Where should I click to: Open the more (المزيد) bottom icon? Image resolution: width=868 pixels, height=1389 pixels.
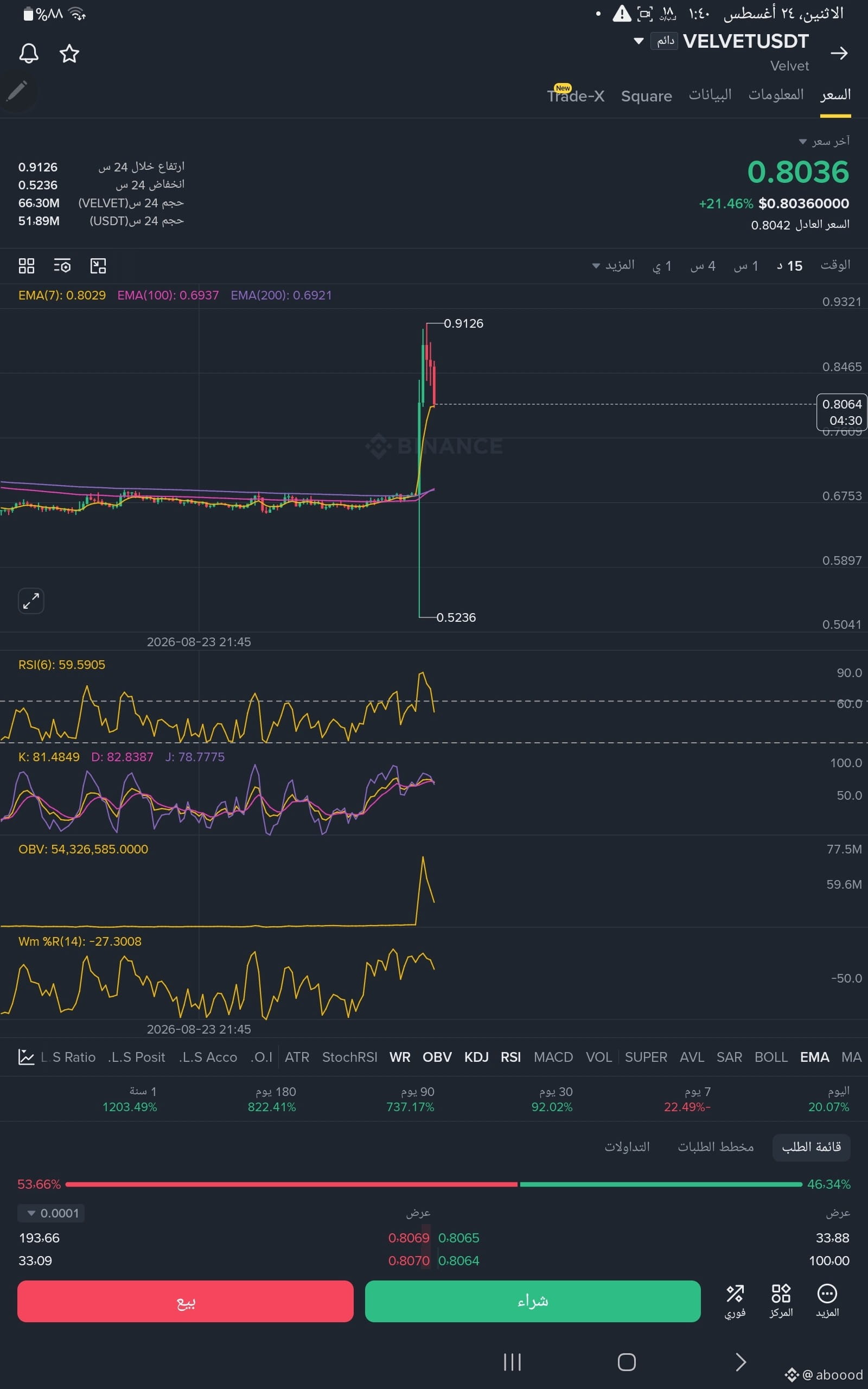(827, 1301)
